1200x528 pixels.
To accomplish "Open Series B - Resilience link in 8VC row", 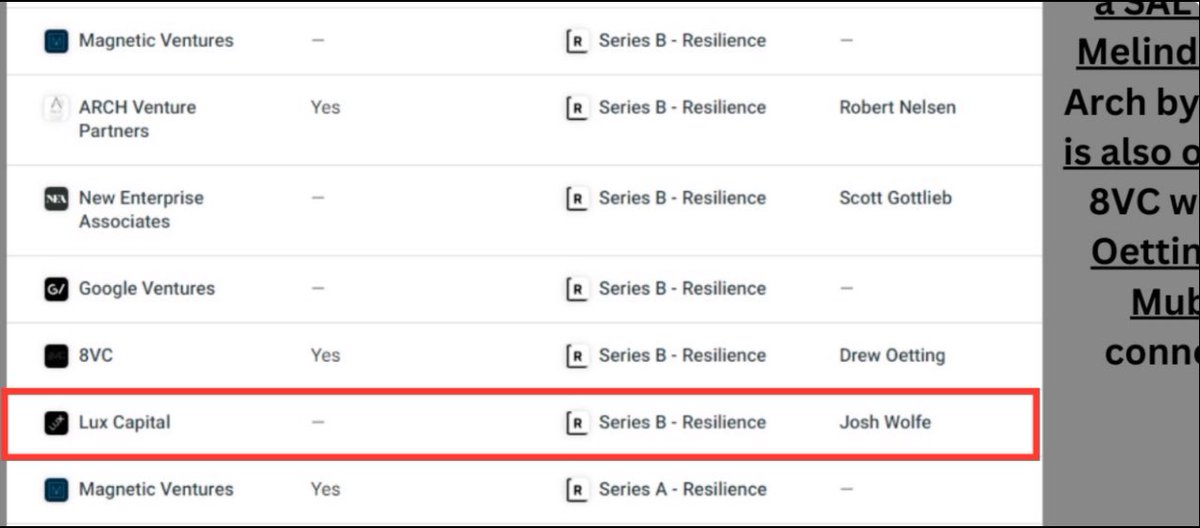I will point(682,355).
